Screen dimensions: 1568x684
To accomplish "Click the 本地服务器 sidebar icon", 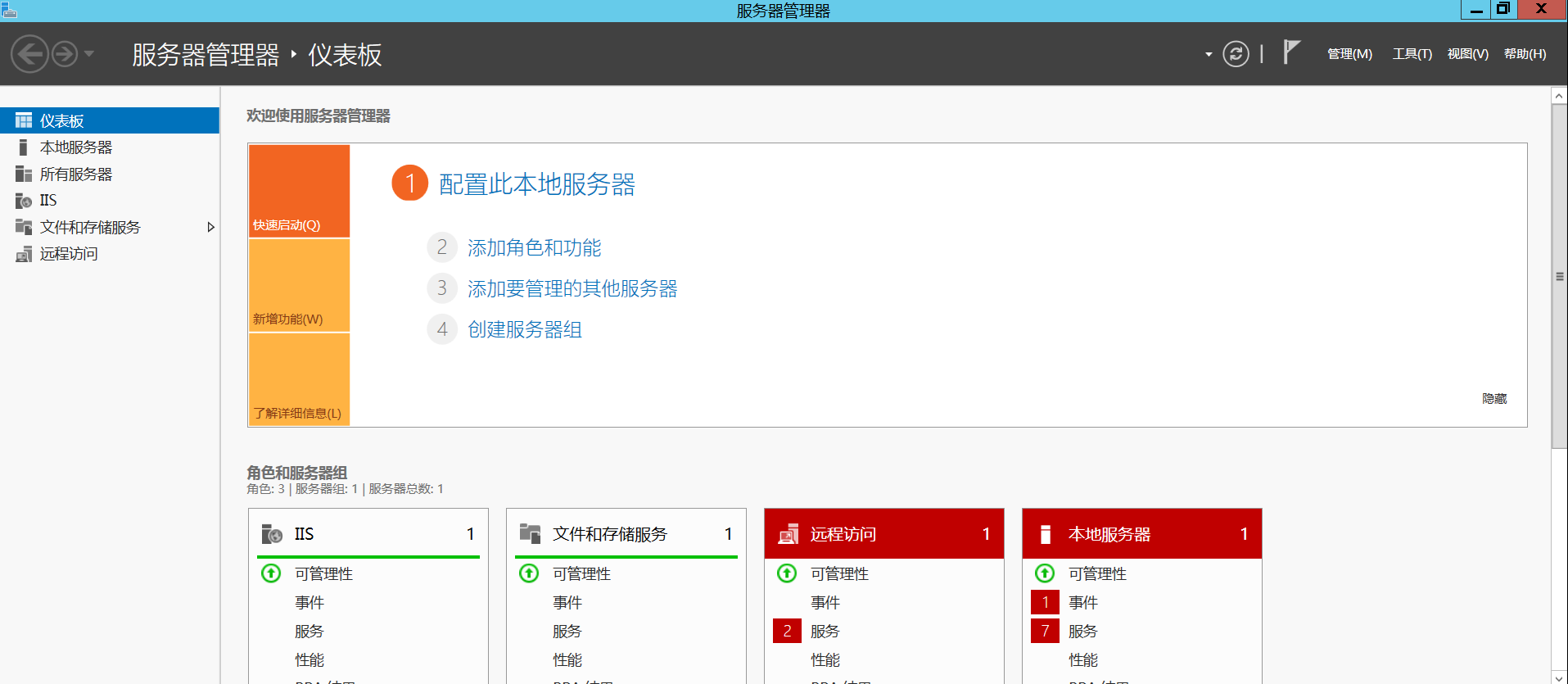I will (x=24, y=147).
